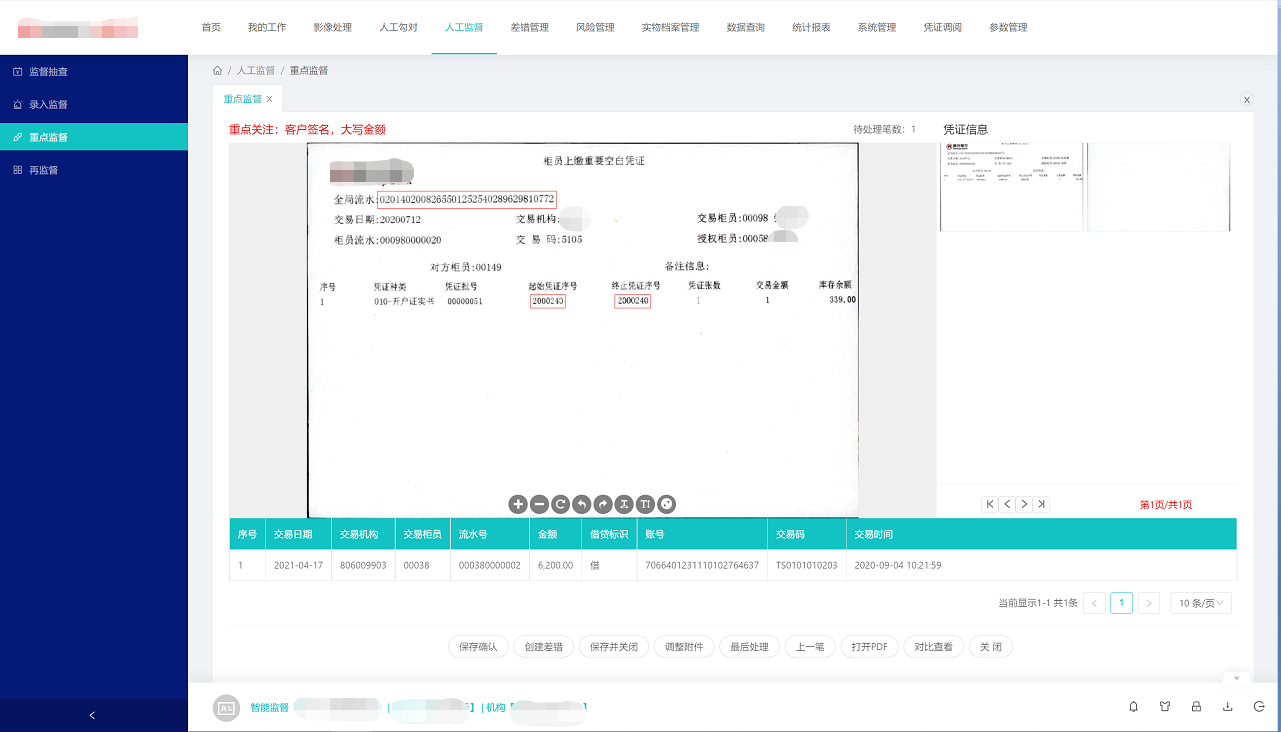Click the 创建差错 button
The width and height of the screenshot is (1281, 732).
pyautogui.click(x=544, y=647)
